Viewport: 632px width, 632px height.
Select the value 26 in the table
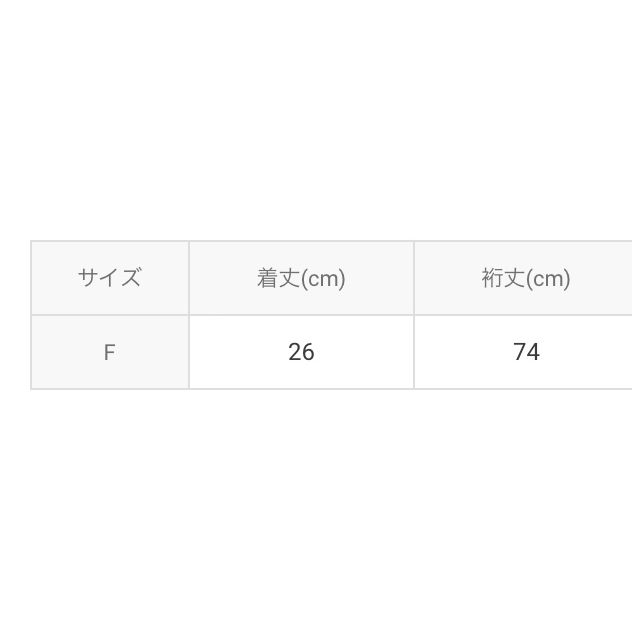point(301,352)
